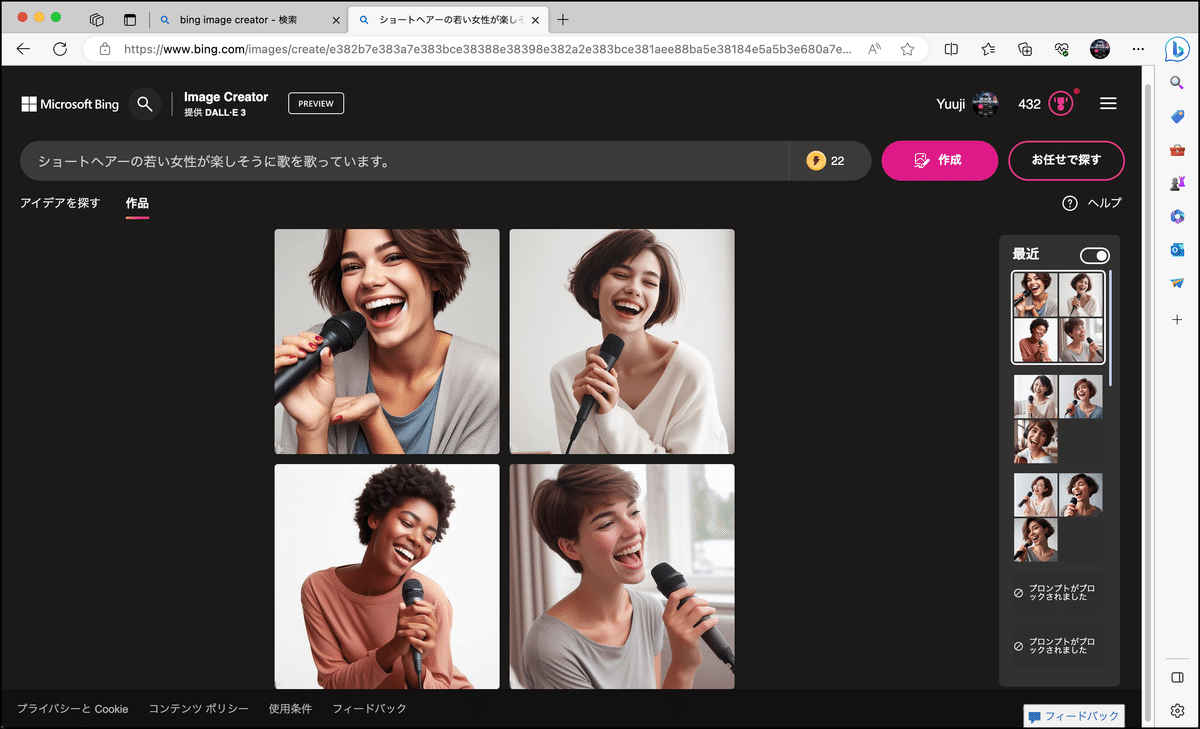Open sidebar settings gear icon

pos(1177,711)
